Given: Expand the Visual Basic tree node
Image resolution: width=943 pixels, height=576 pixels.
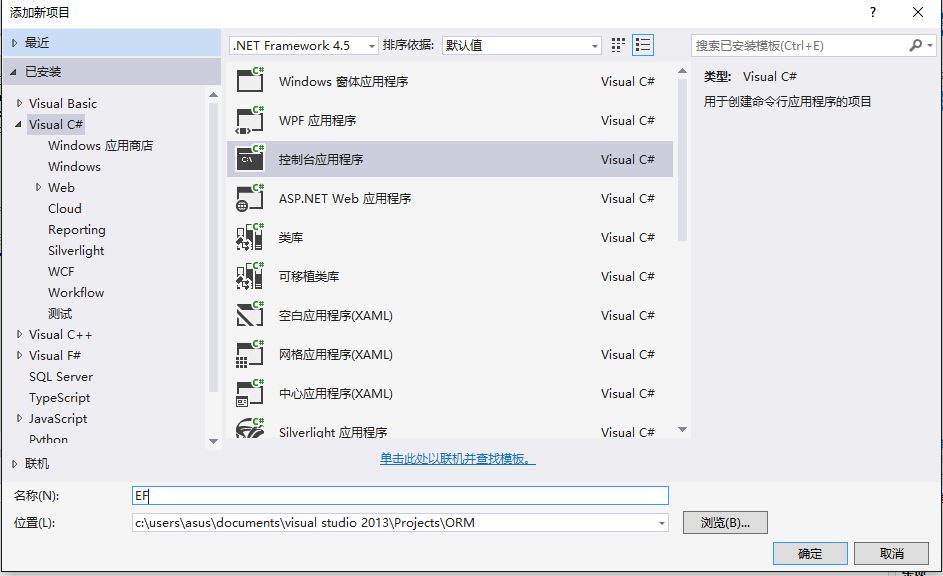Looking at the screenshot, I should click(19, 103).
